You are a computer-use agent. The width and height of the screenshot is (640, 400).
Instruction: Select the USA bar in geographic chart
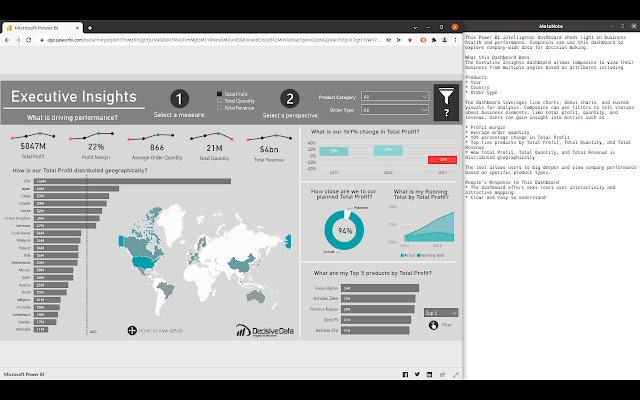(132, 181)
